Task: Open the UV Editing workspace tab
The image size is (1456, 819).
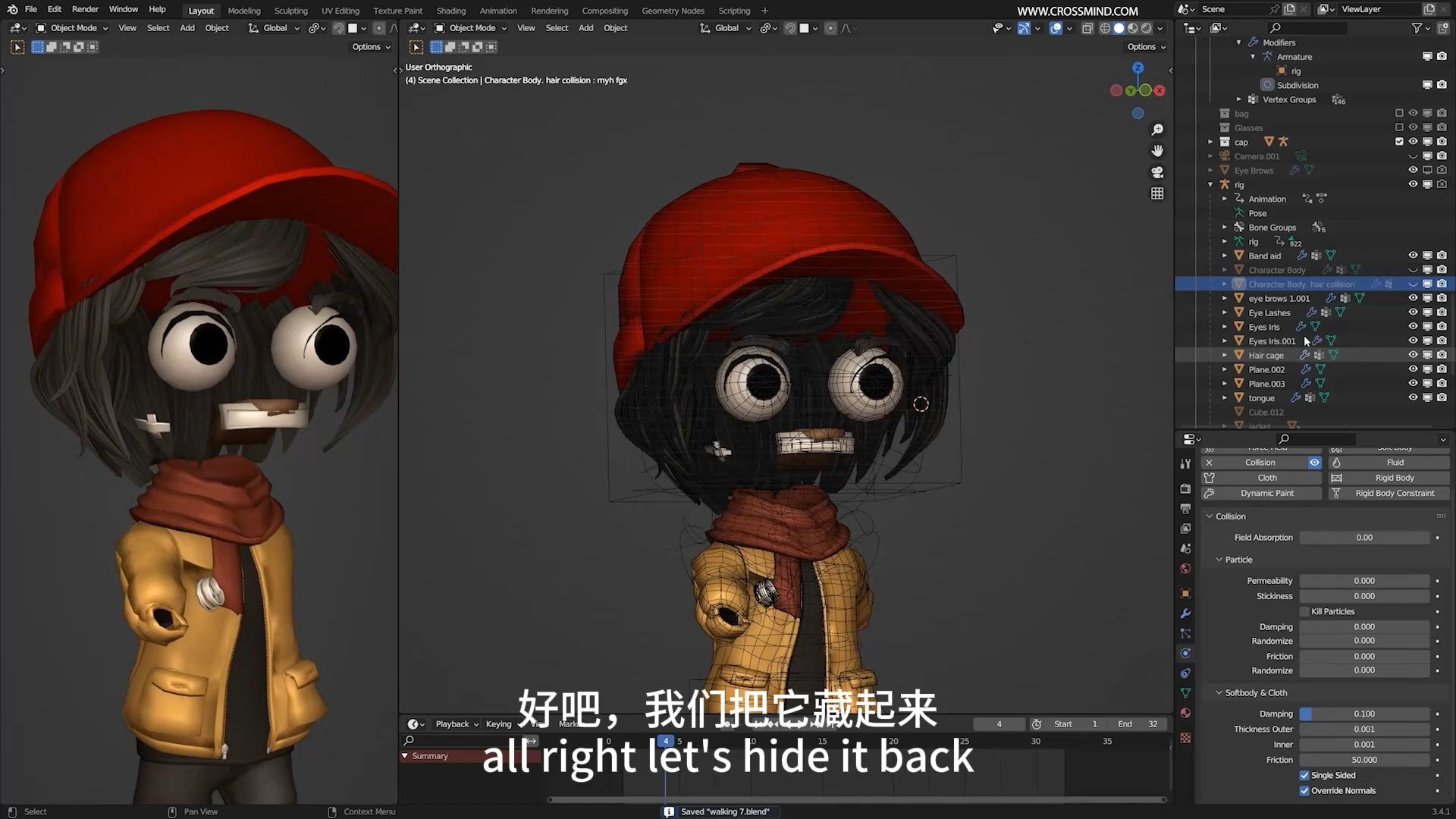Action: point(339,10)
